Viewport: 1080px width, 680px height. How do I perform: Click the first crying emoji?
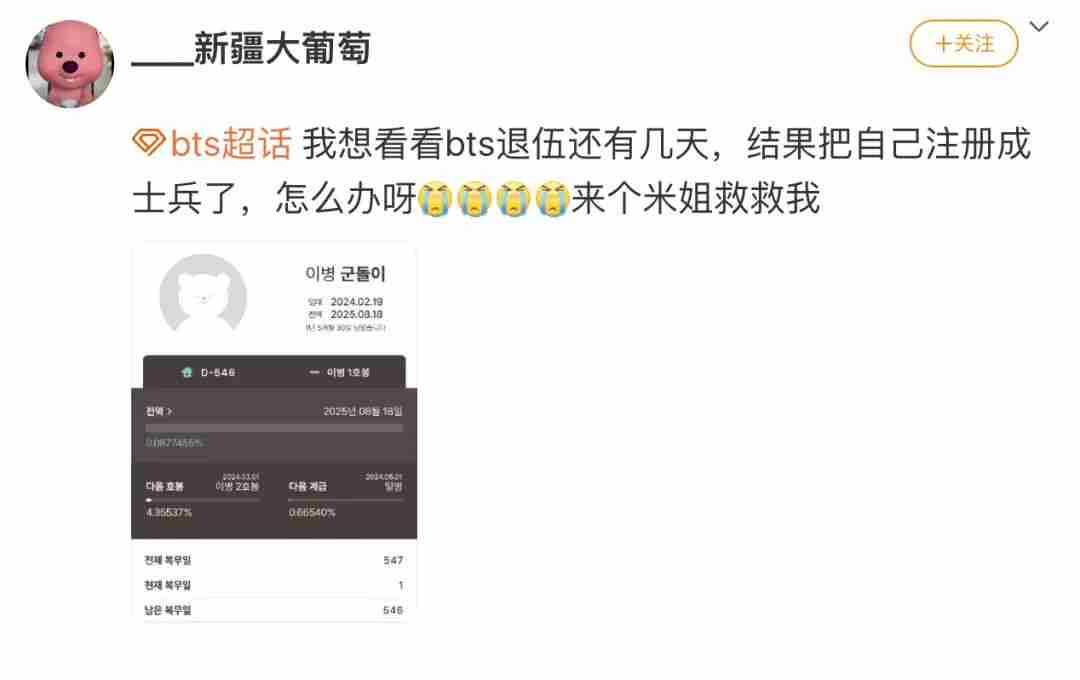435,198
